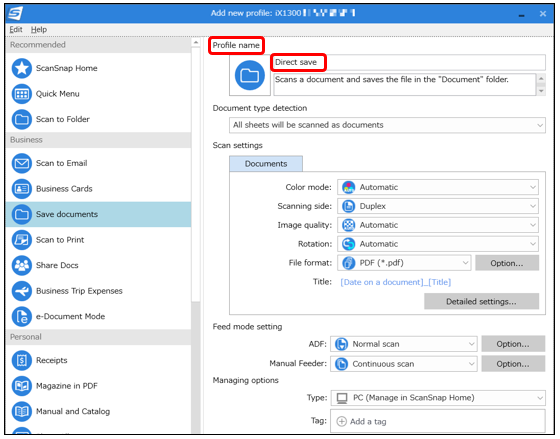Viewport: 560px width, 439px height.
Task: Close the Add new profile window
Action: pyautogui.click(x=543, y=14)
